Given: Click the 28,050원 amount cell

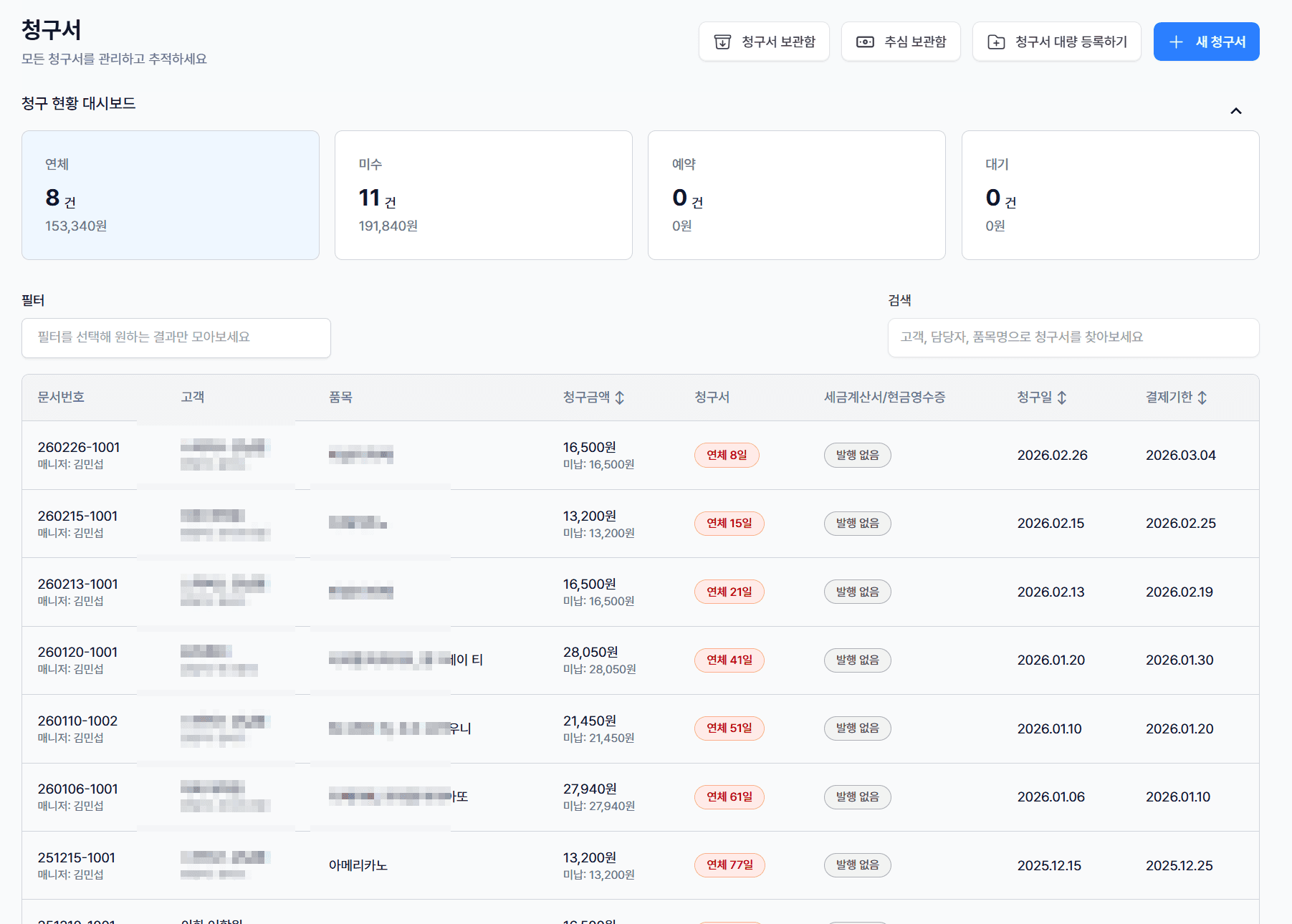Looking at the screenshot, I should point(590,653).
